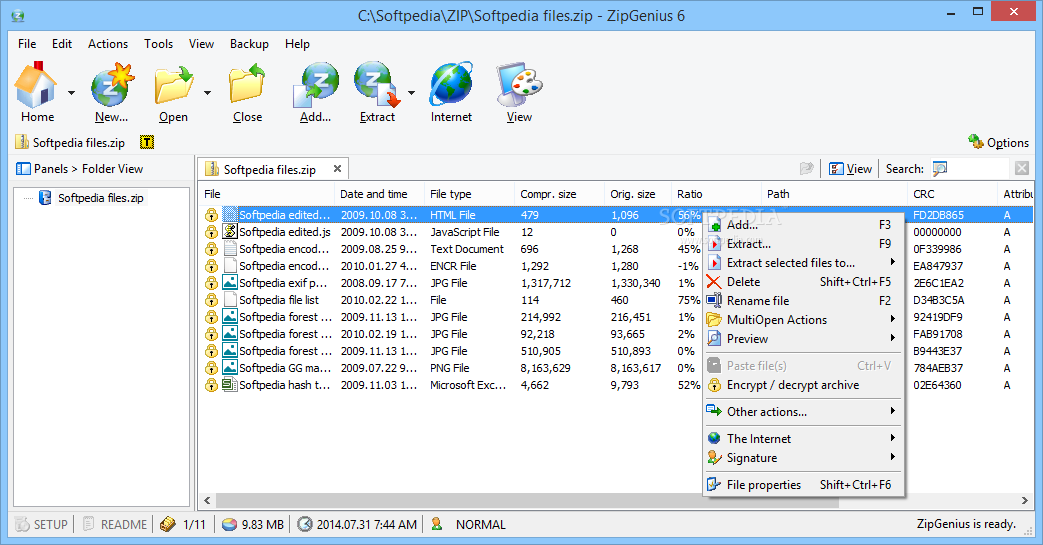Choose Delete from context menu
The width and height of the screenshot is (1043, 545).
tap(802, 281)
